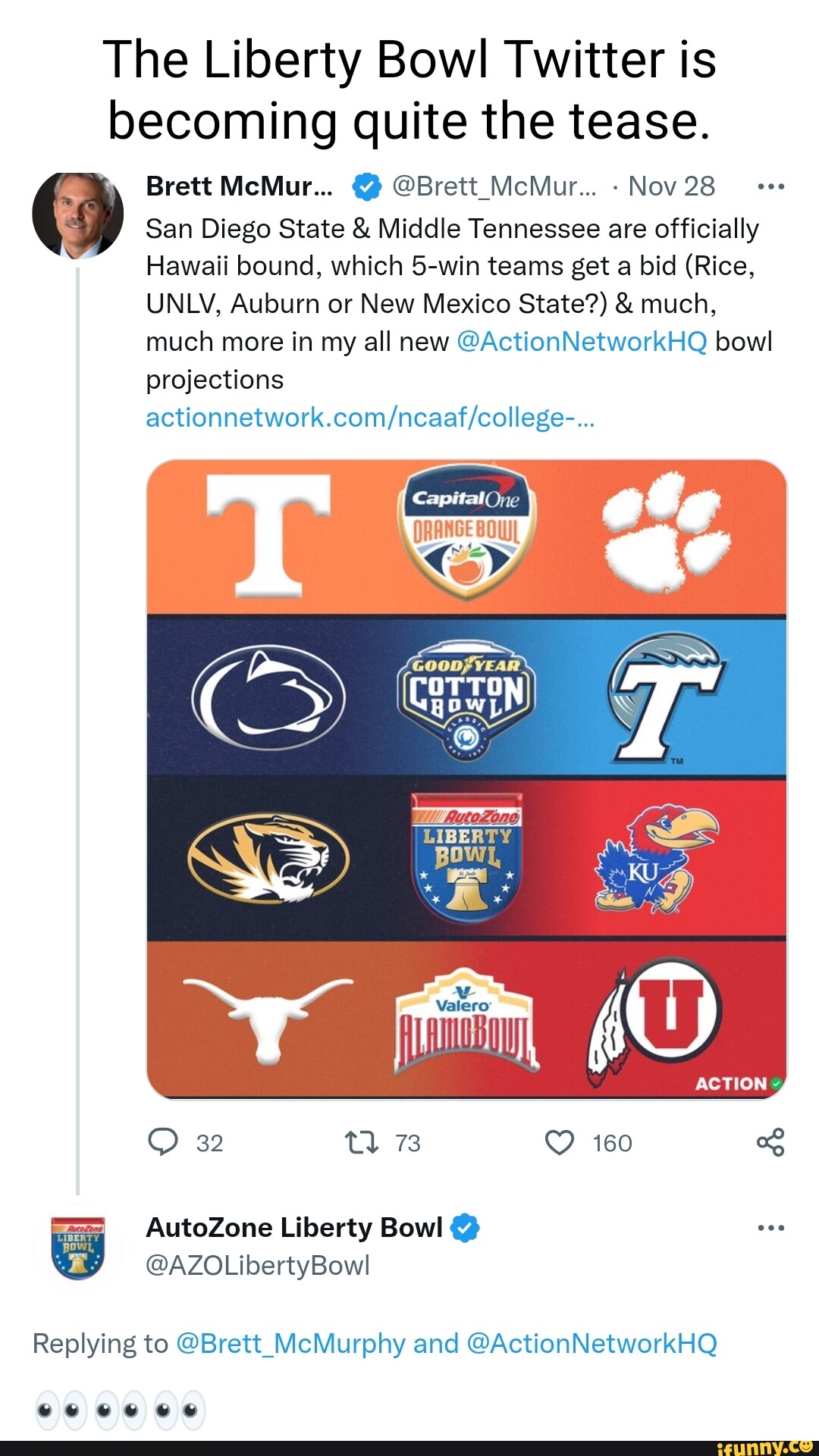Image resolution: width=819 pixels, height=1456 pixels.
Task: Click AutoZone Liberty Bowl's verified badge
Action: (x=465, y=1227)
